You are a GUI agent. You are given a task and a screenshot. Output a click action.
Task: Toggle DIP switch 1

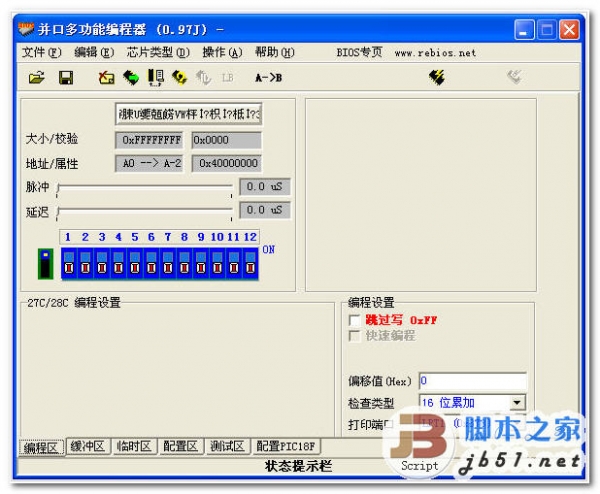pos(69,264)
